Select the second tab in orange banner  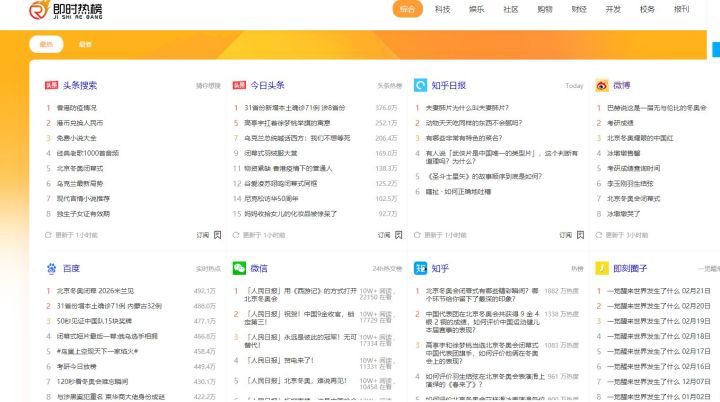pos(85,44)
